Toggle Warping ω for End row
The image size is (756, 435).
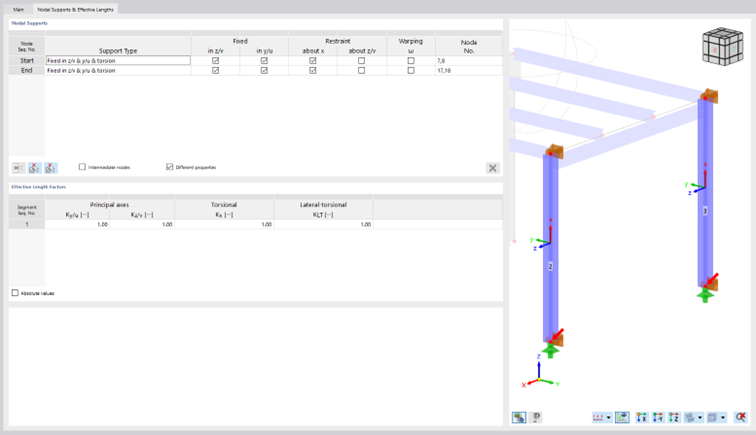[x=411, y=70]
